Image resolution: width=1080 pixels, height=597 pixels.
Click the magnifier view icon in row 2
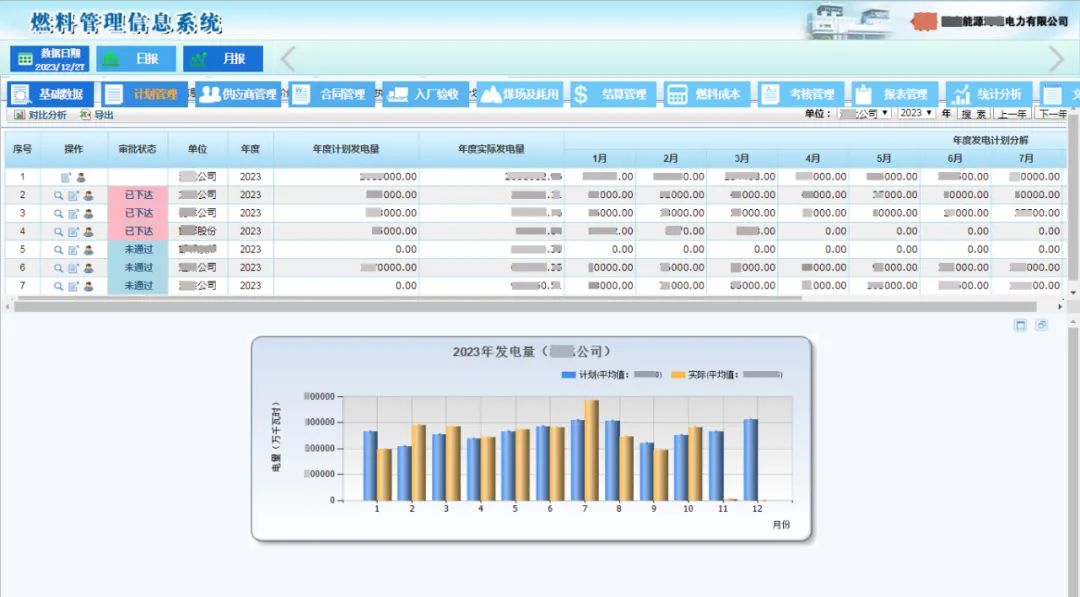tap(58, 194)
